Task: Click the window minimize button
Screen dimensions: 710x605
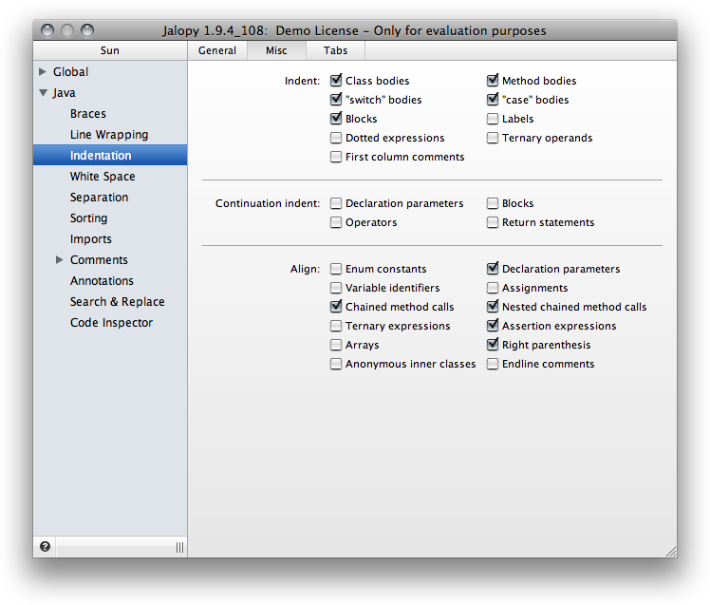Action: 67,30
